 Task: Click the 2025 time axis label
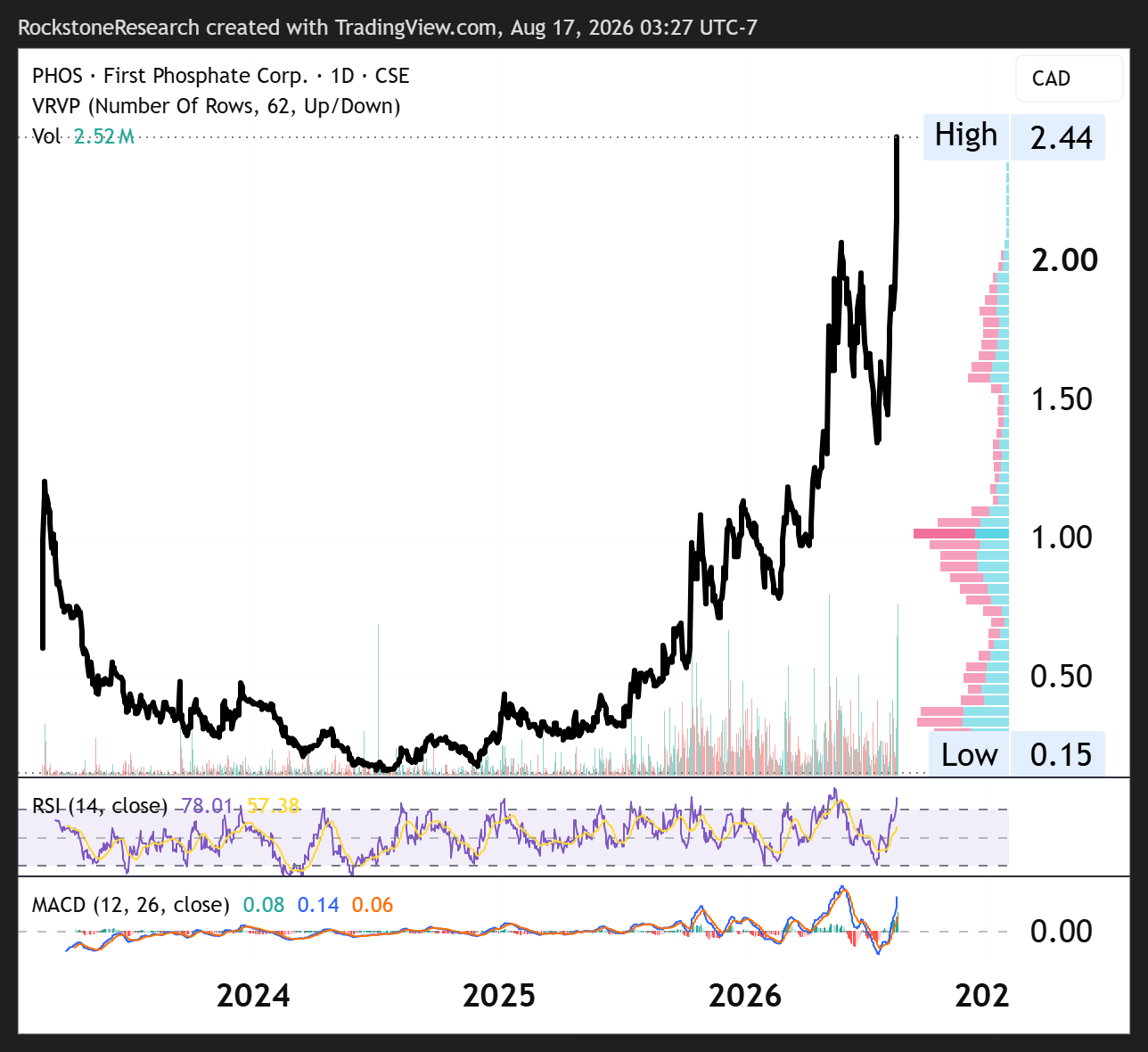point(499,995)
